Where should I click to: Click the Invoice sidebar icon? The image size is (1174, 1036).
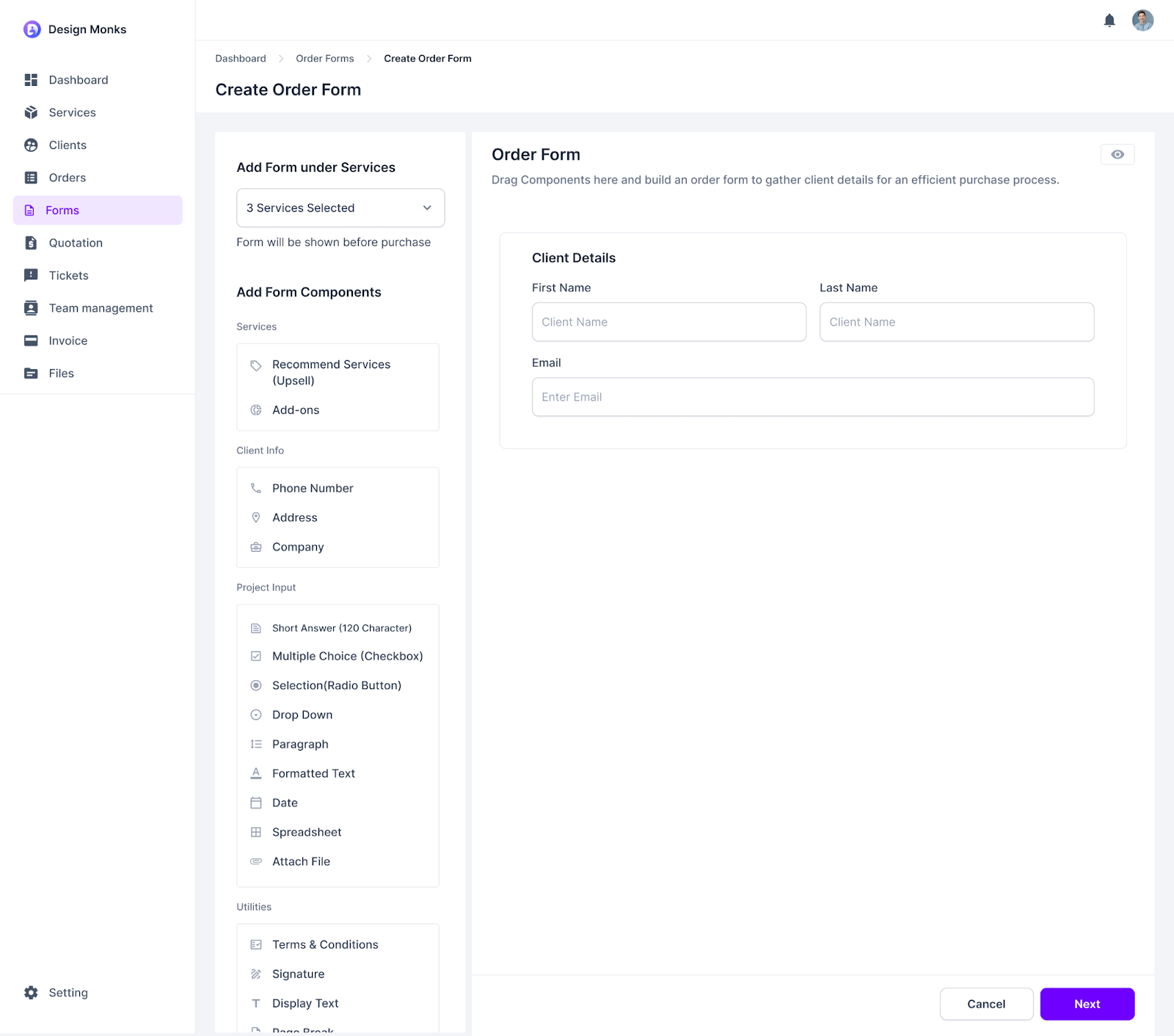tap(31, 340)
